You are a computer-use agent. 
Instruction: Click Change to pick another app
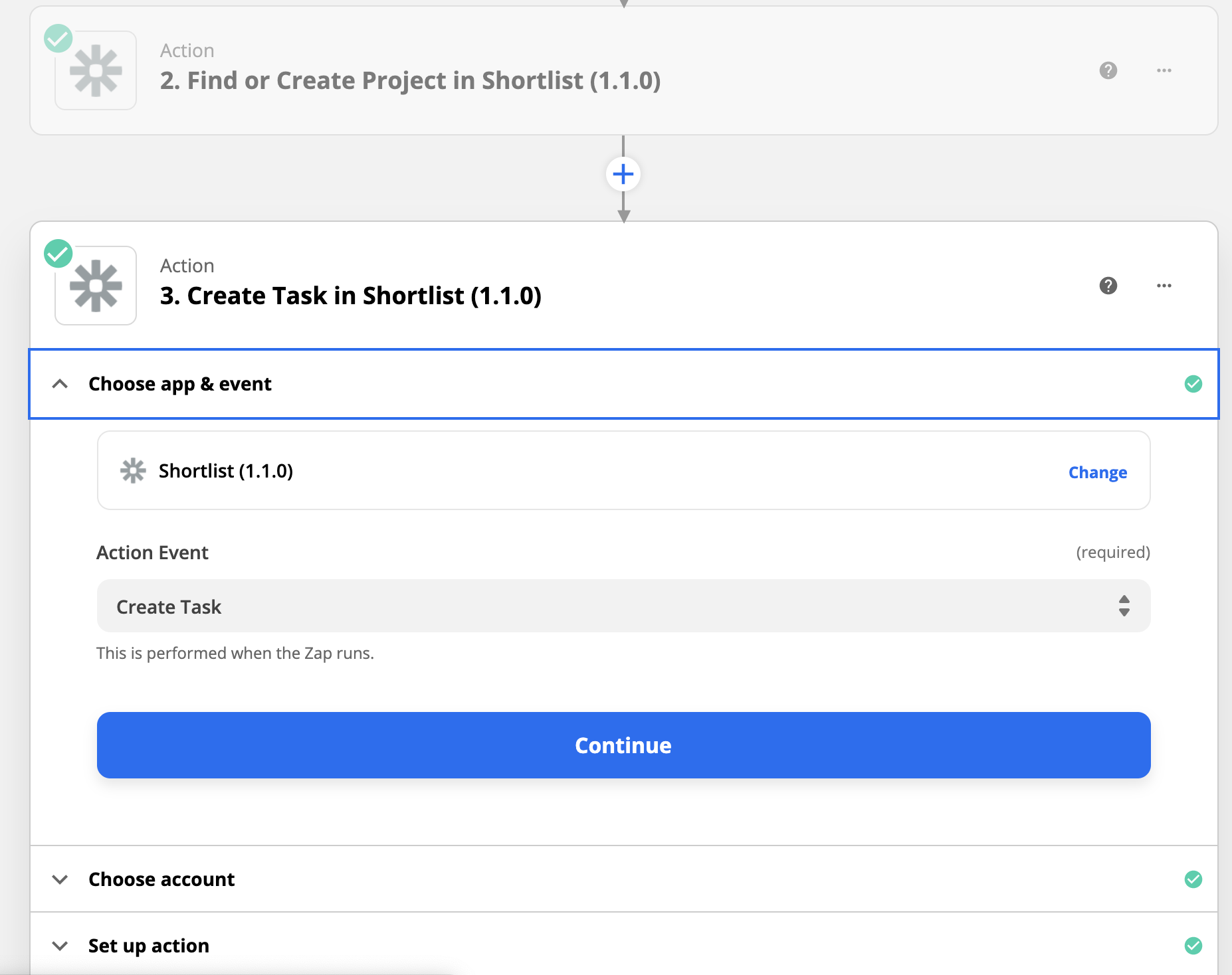pos(1097,472)
